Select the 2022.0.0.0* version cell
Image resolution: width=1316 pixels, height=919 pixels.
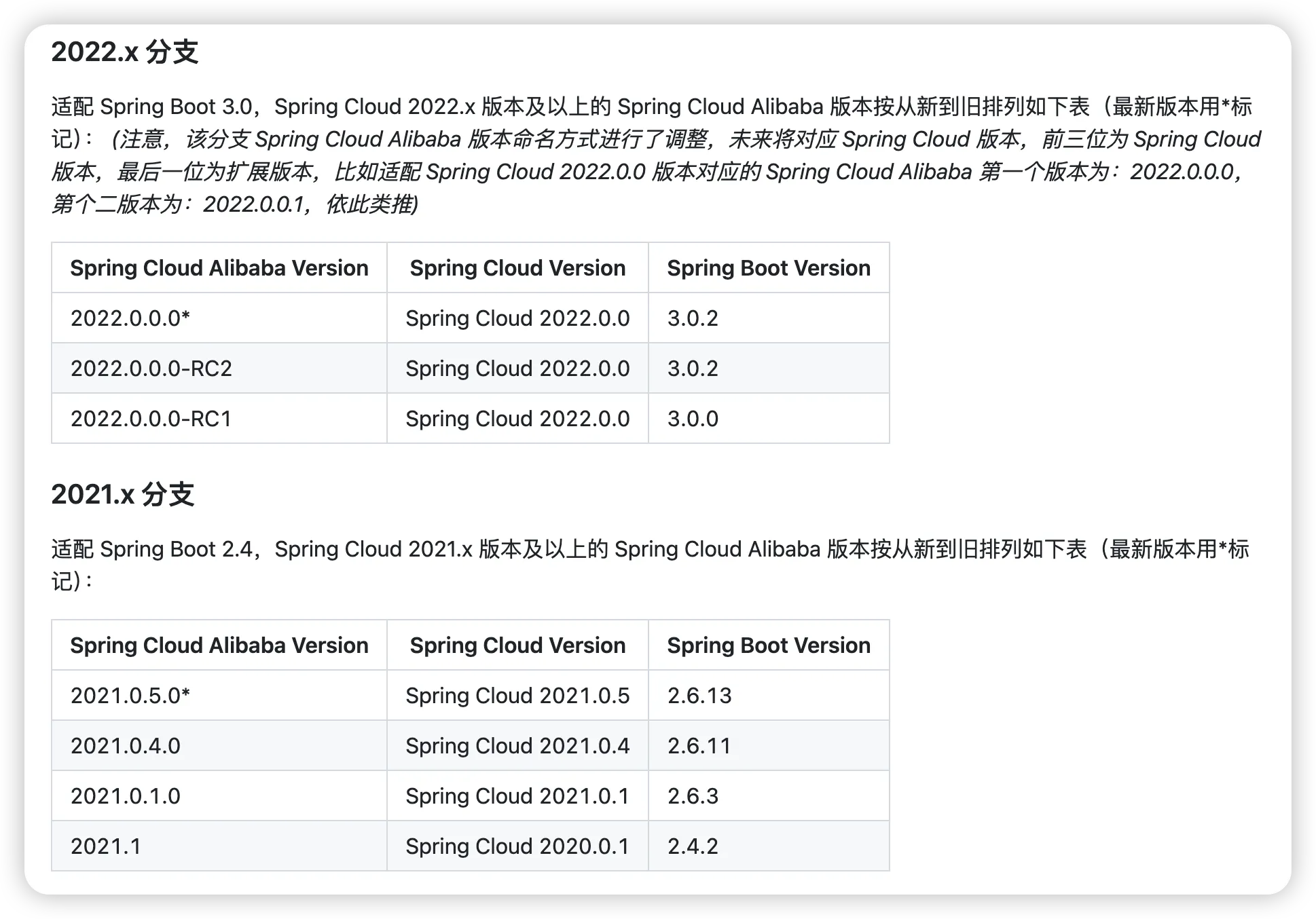[130, 318]
